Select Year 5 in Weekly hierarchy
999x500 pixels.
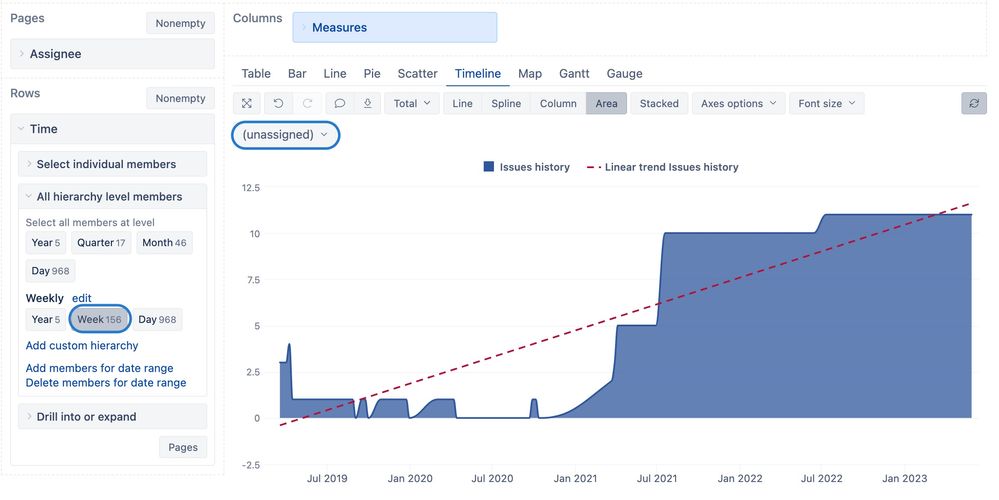coord(46,320)
